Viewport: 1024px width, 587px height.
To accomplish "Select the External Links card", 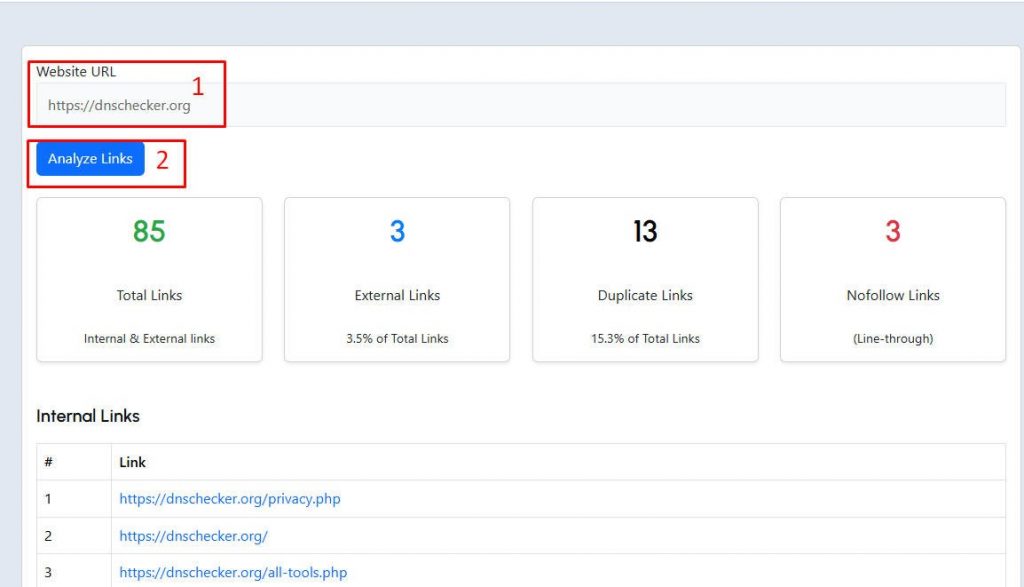I will (396, 278).
